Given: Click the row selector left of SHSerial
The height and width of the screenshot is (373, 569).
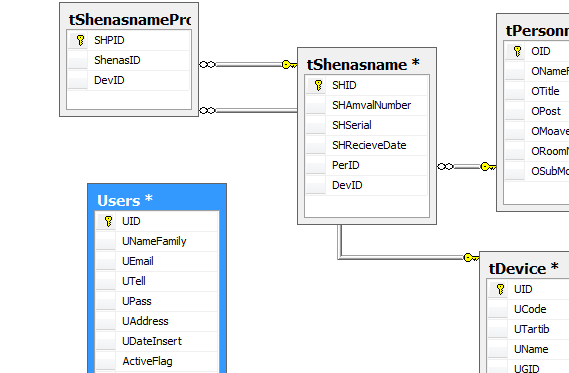Looking at the screenshot, I should (316, 125).
